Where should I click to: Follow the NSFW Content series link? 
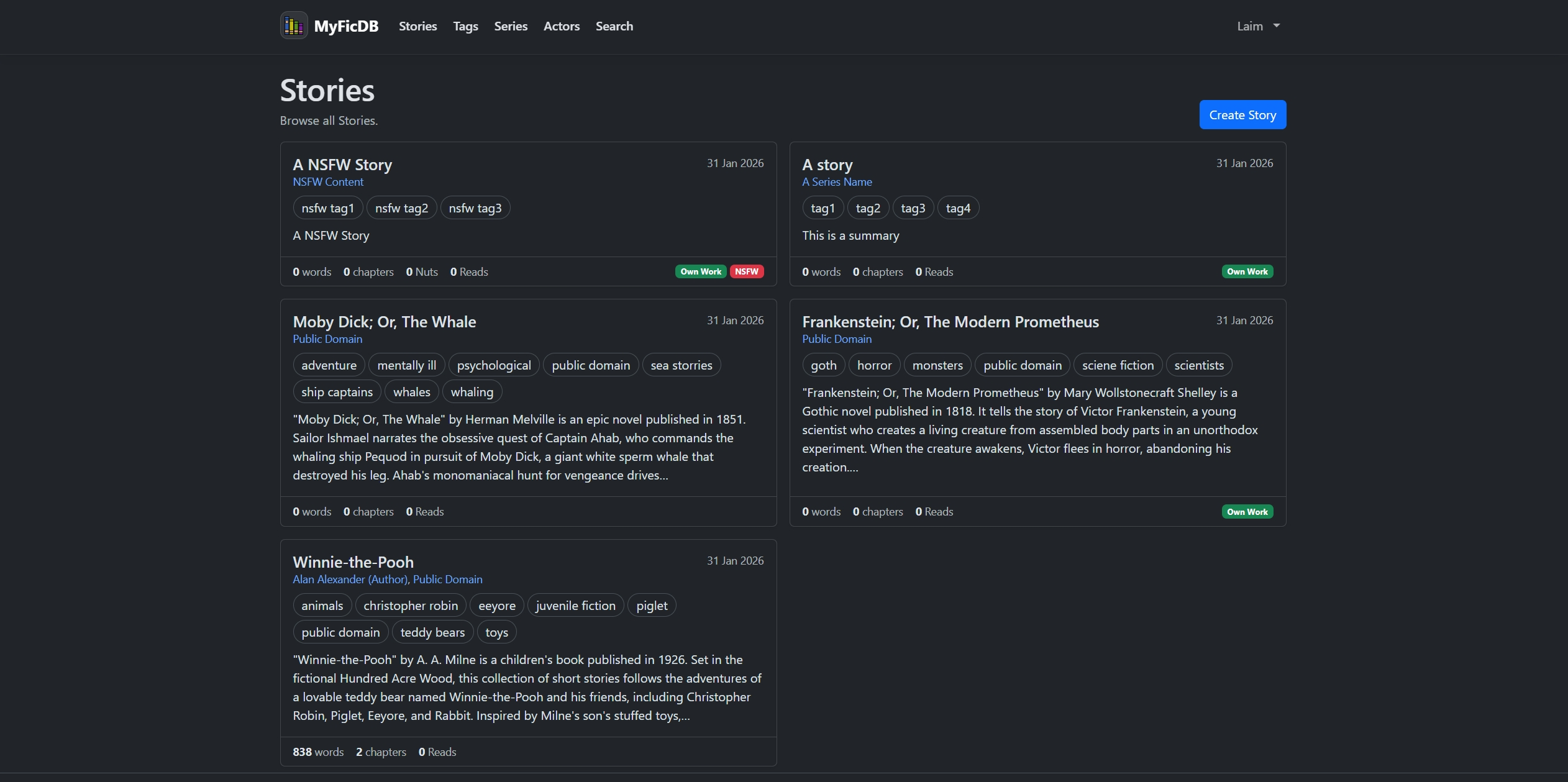(x=328, y=182)
